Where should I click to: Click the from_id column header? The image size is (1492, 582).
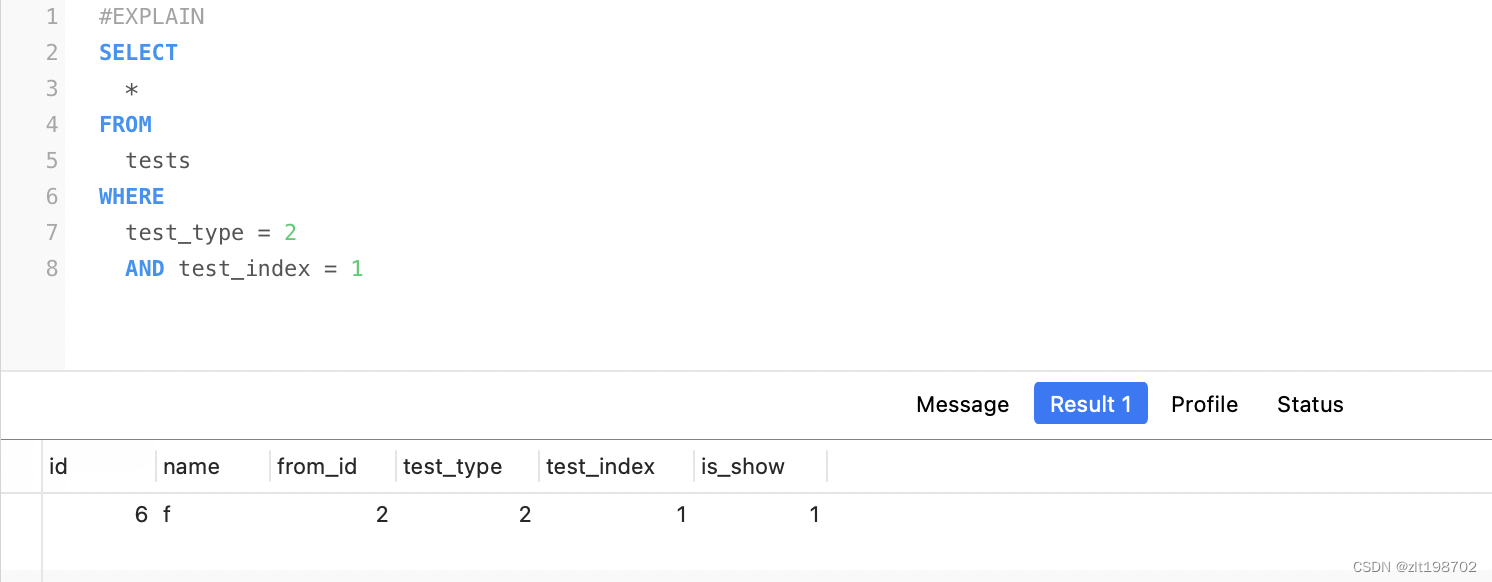pyautogui.click(x=317, y=466)
